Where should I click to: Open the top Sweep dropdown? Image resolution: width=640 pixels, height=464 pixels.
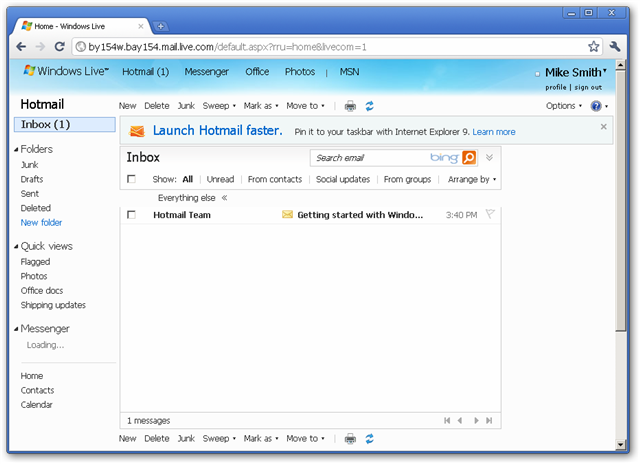(x=219, y=106)
